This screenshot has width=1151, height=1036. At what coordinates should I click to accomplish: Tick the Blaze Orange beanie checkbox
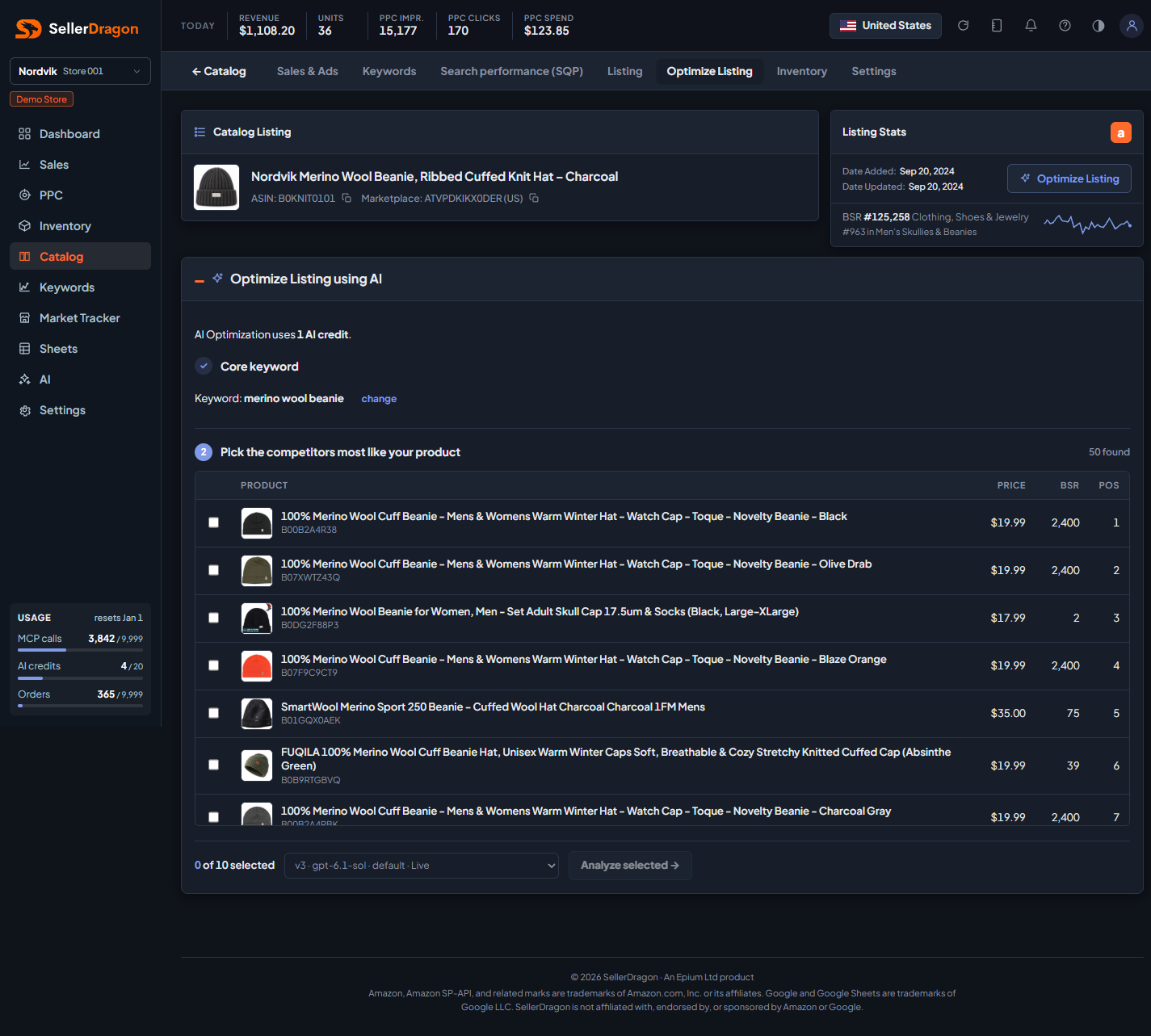[214, 665]
